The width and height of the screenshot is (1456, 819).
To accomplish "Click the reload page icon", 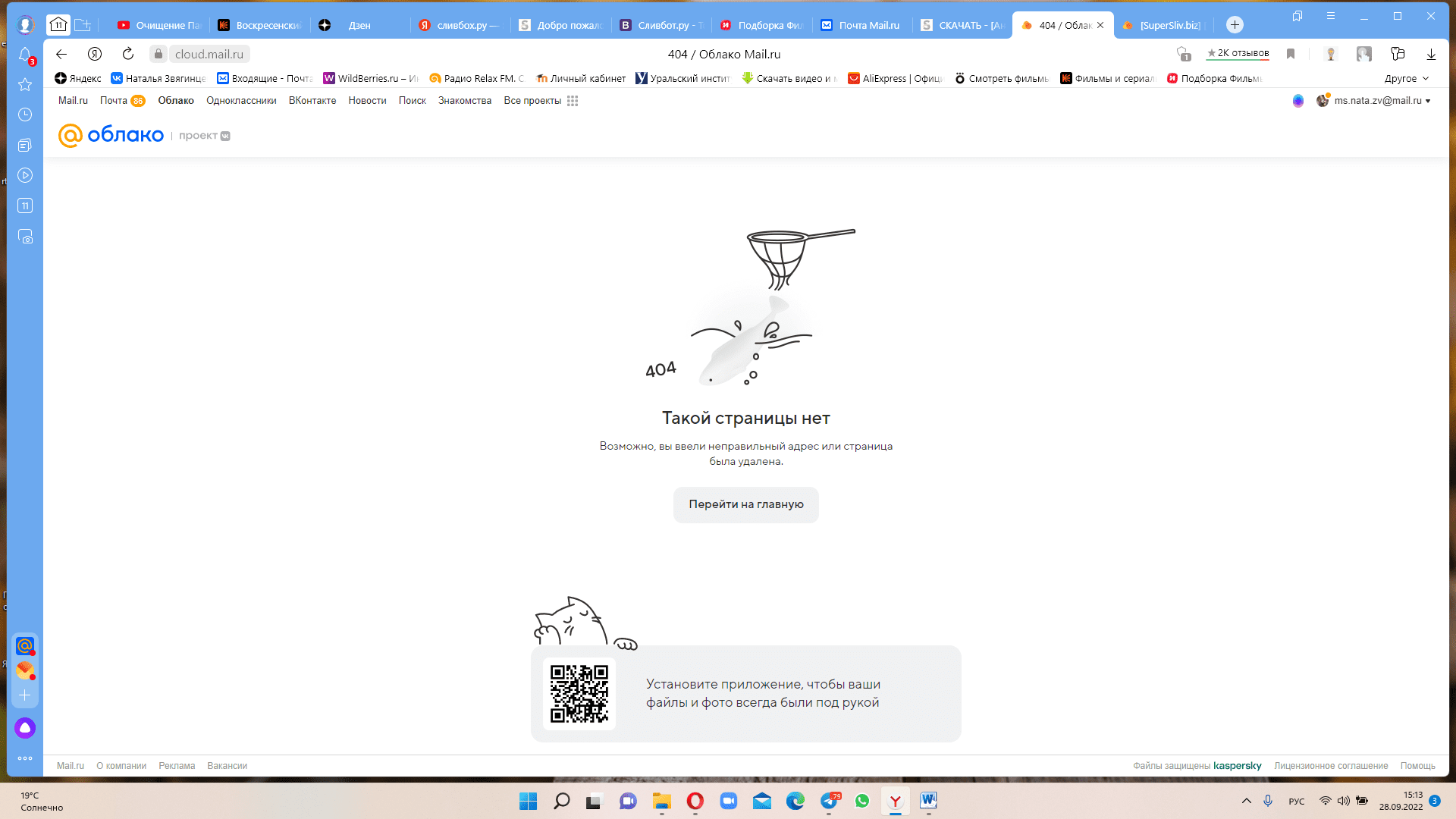I will 128,54.
